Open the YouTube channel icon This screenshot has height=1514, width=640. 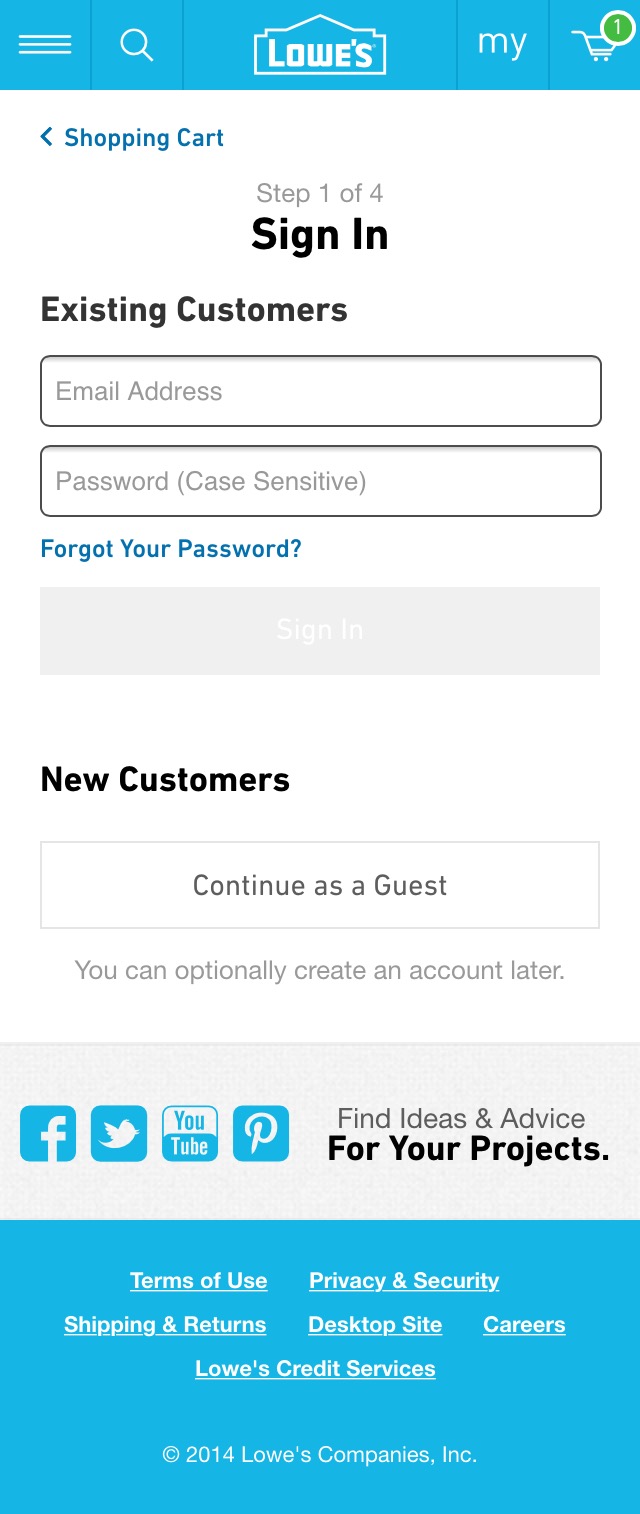190,1133
